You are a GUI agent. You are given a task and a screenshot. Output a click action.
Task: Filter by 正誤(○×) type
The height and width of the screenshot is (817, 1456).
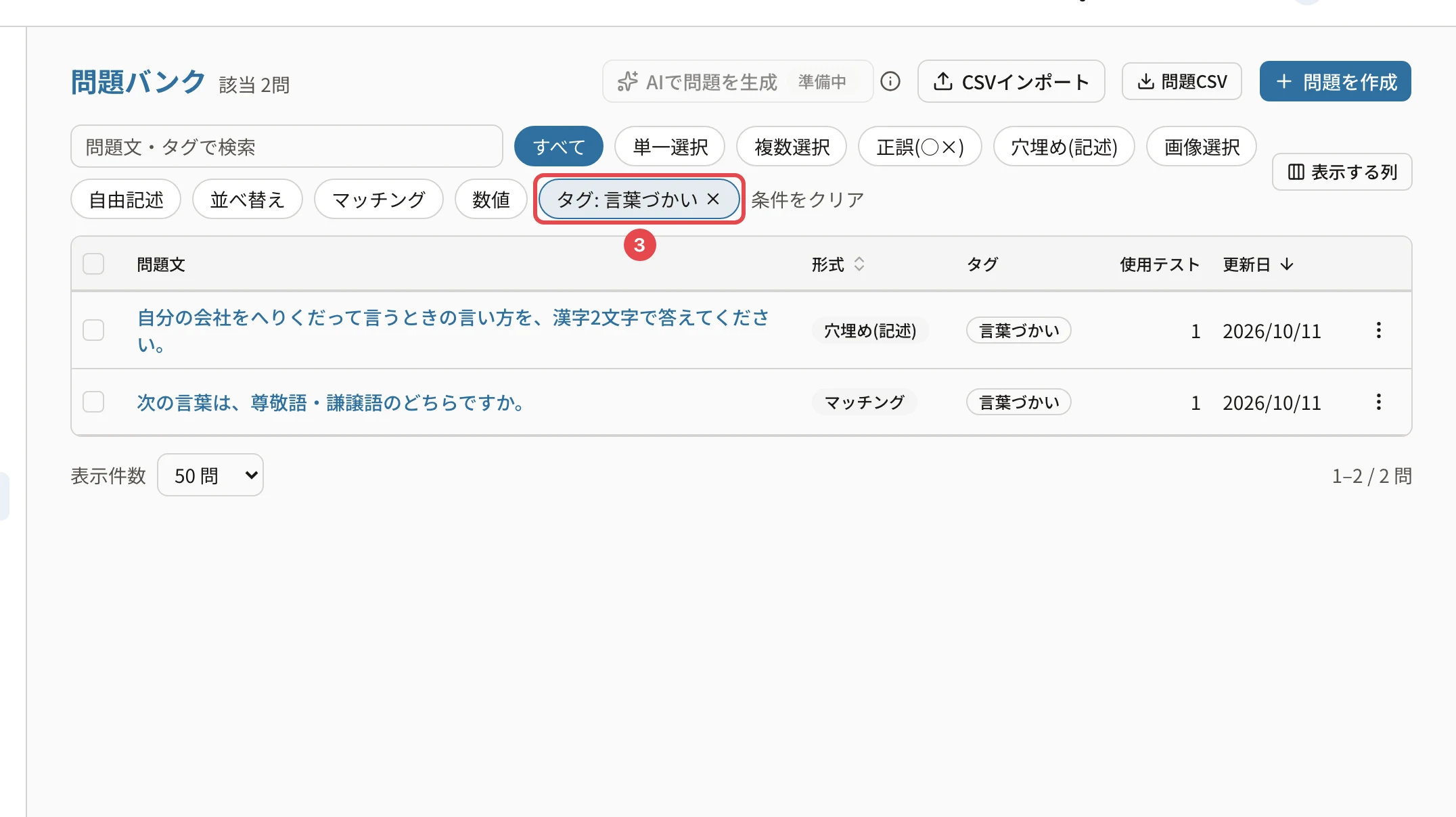[x=920, y=146]
